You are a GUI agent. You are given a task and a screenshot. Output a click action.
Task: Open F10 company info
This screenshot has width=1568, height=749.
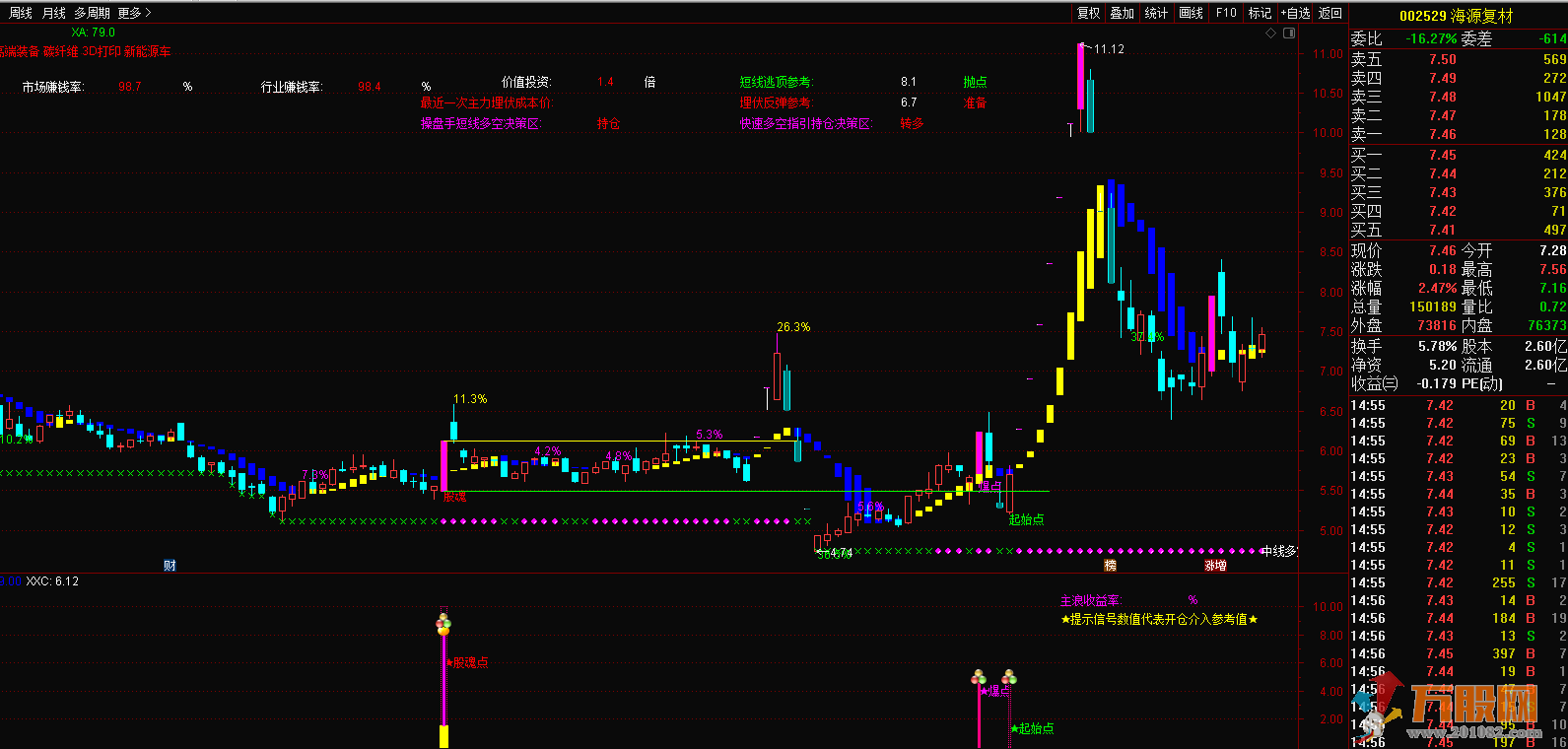coord(1226,13)
